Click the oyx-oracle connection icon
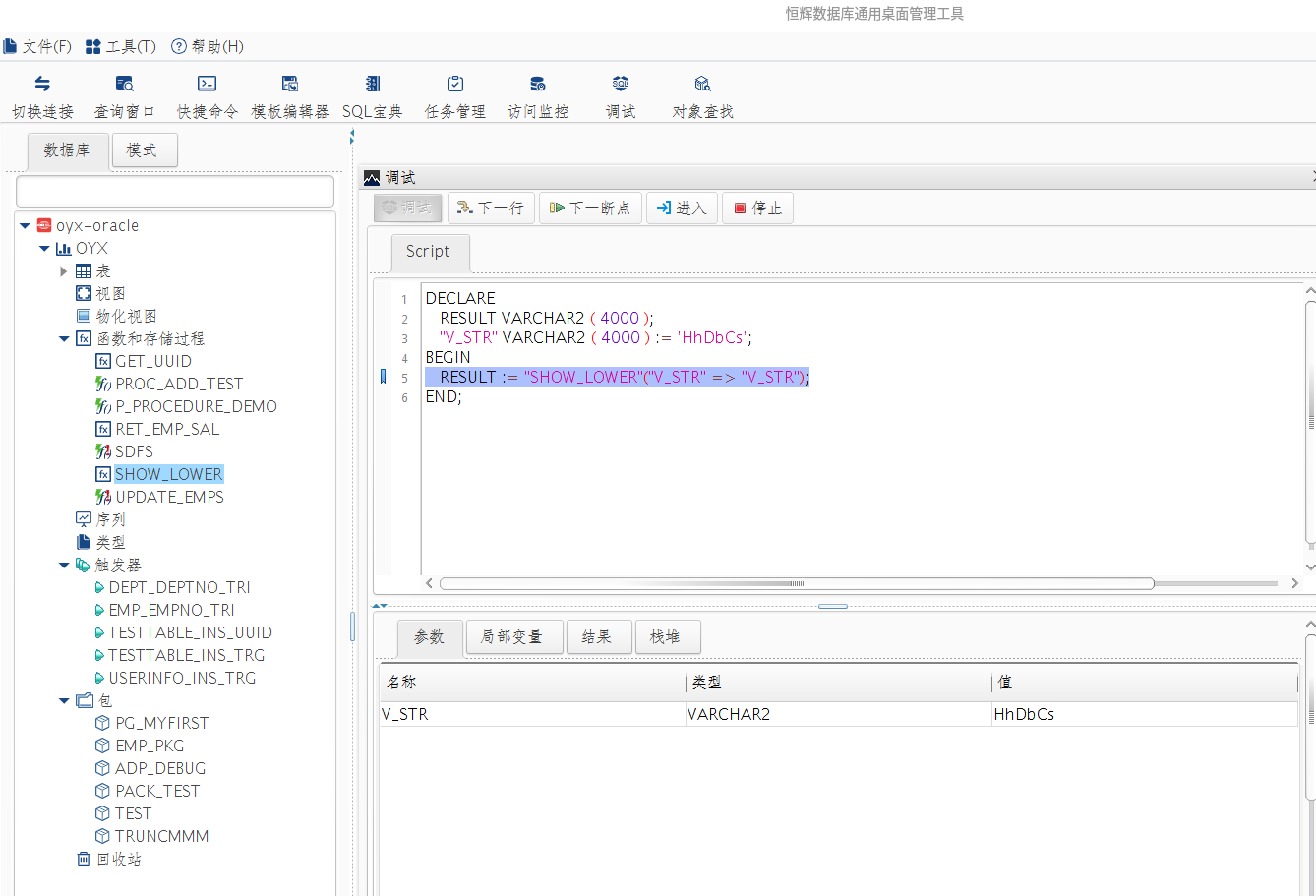 pos(43,225)
